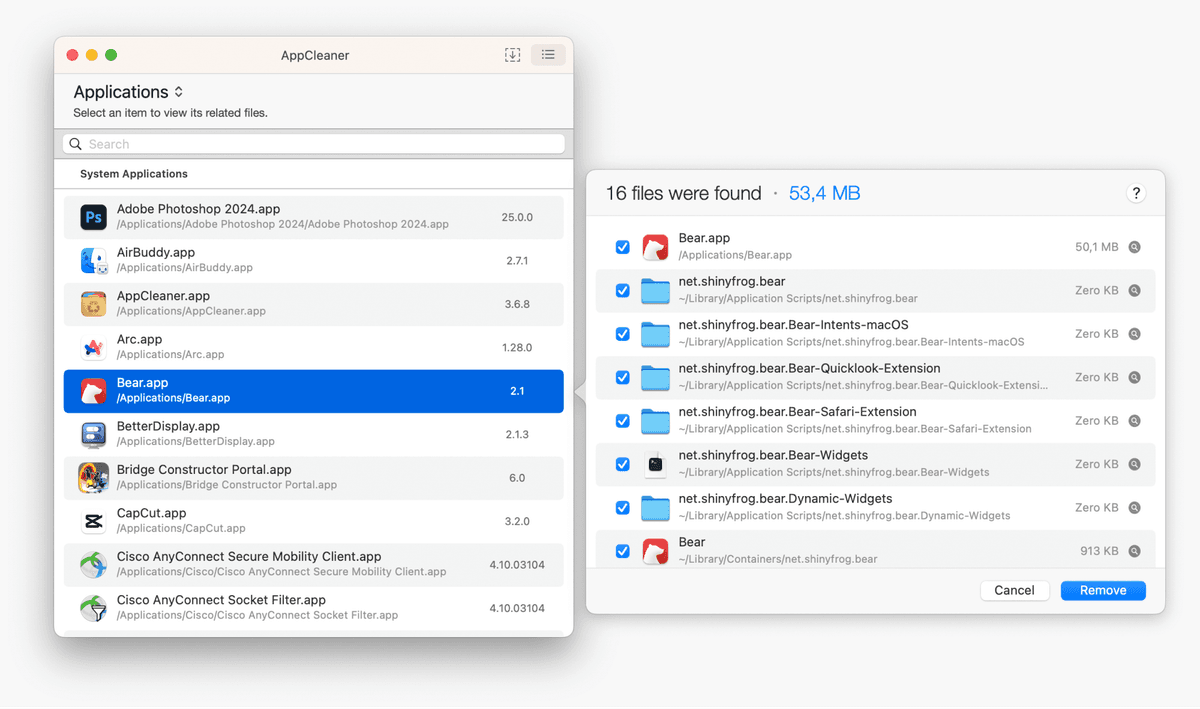The width and height of the screenshot is (1200, 709).
Task: Select Bridge Constructor Portal.app
Action: coord(314,478)
